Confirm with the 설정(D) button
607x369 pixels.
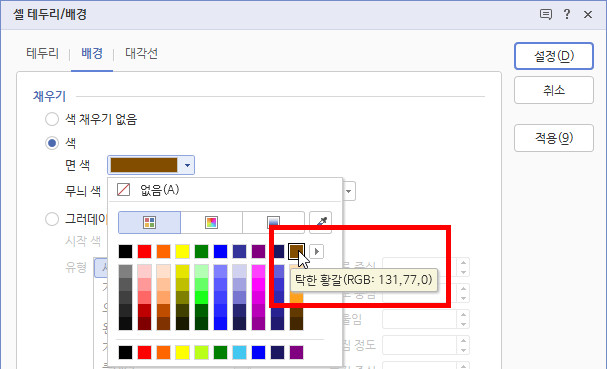click(x=554, y=56)
